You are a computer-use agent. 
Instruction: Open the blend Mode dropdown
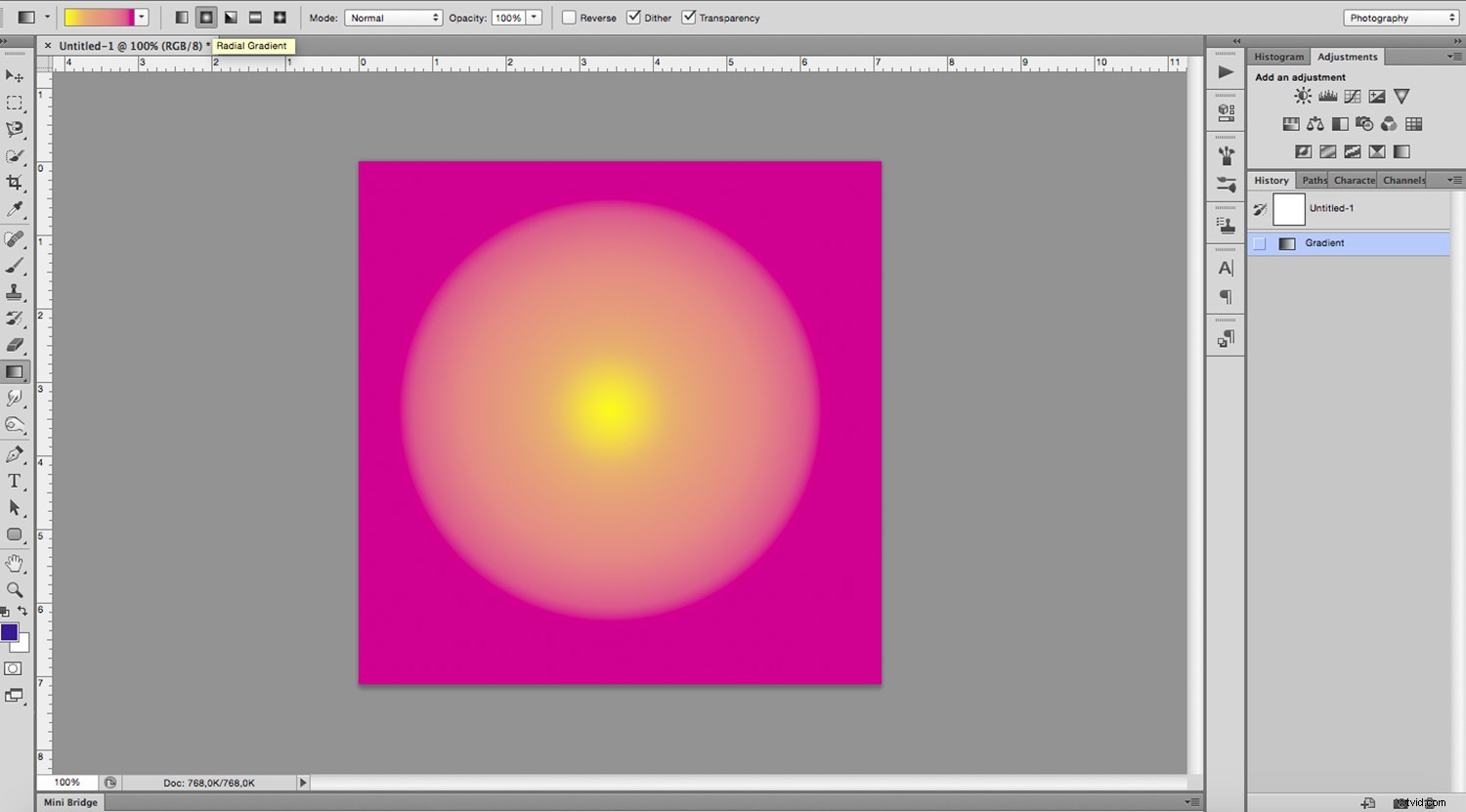[394, 17]
